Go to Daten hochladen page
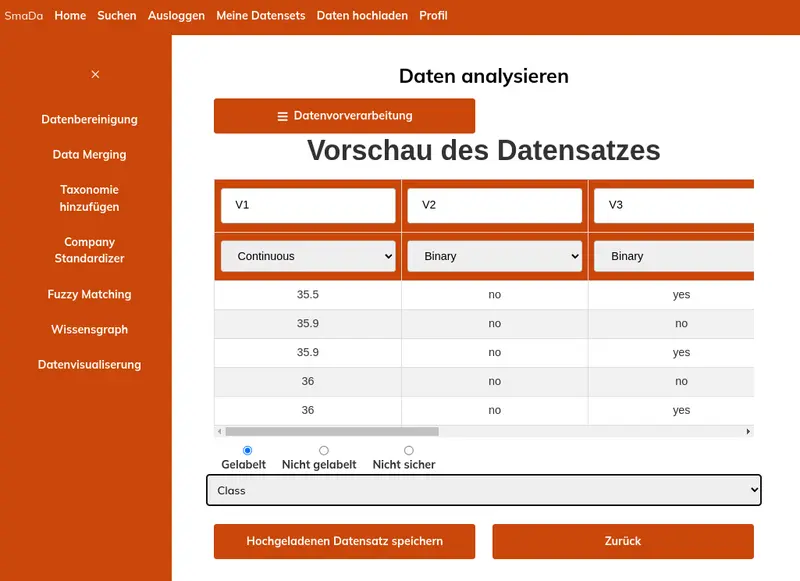 point(362,16)
